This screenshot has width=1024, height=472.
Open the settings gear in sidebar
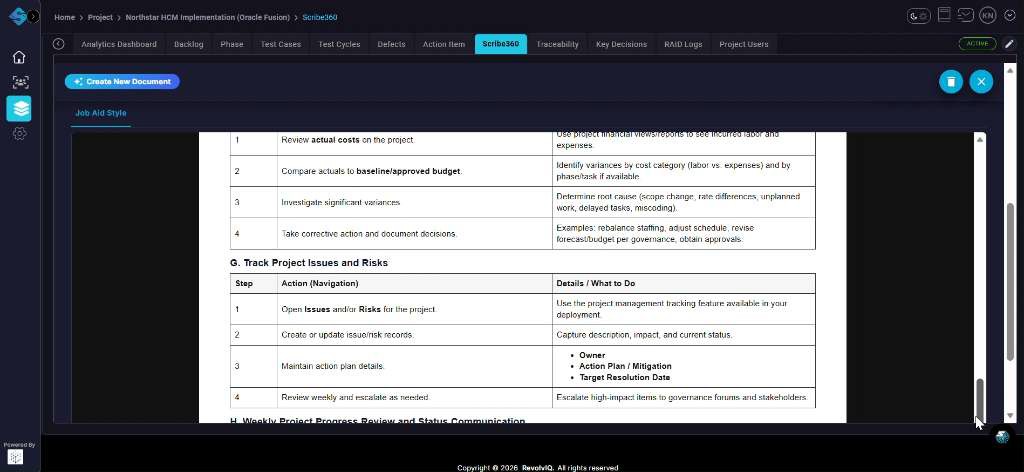click(x=19, y=133)
